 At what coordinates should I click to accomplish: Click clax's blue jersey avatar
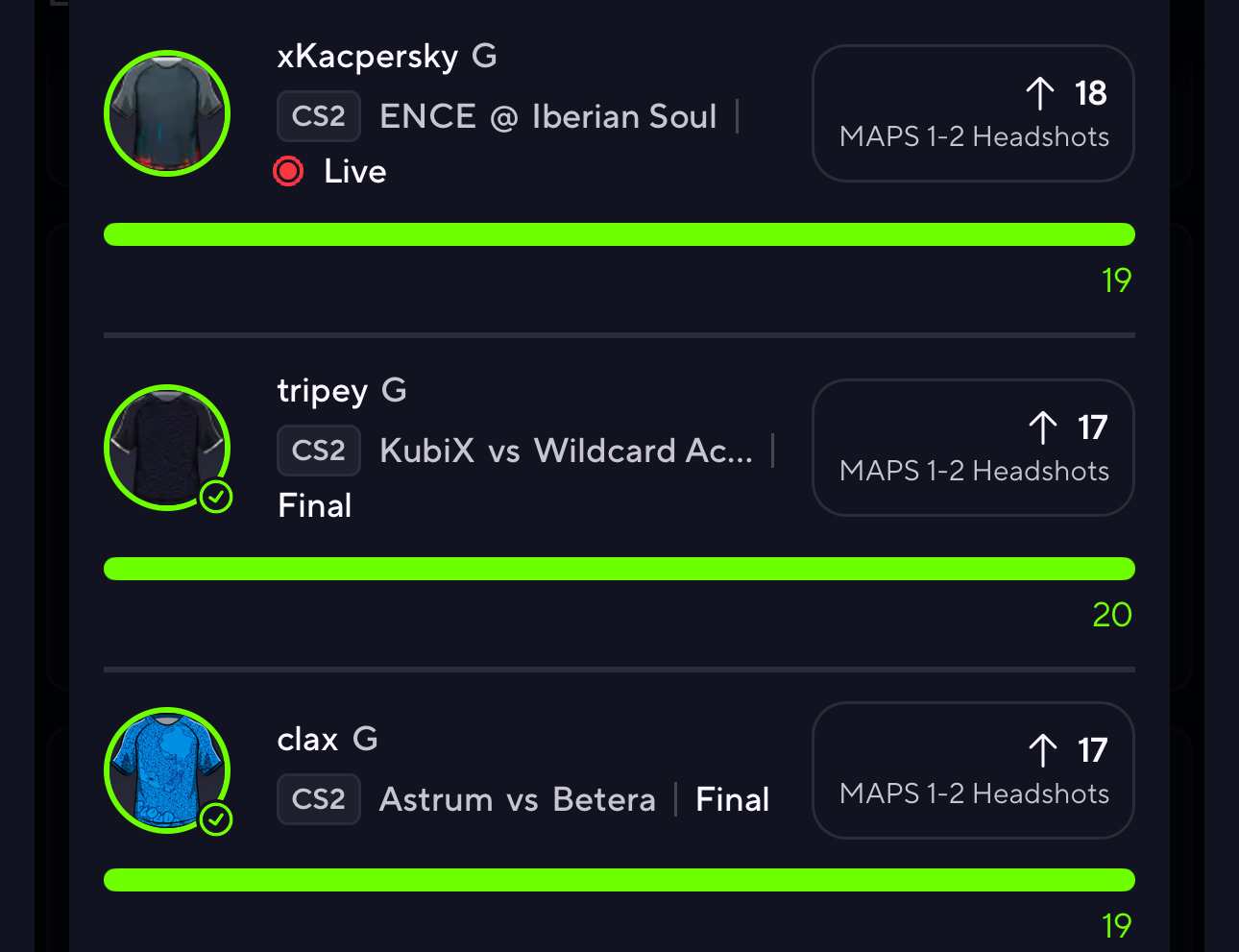tap(167, 770)
